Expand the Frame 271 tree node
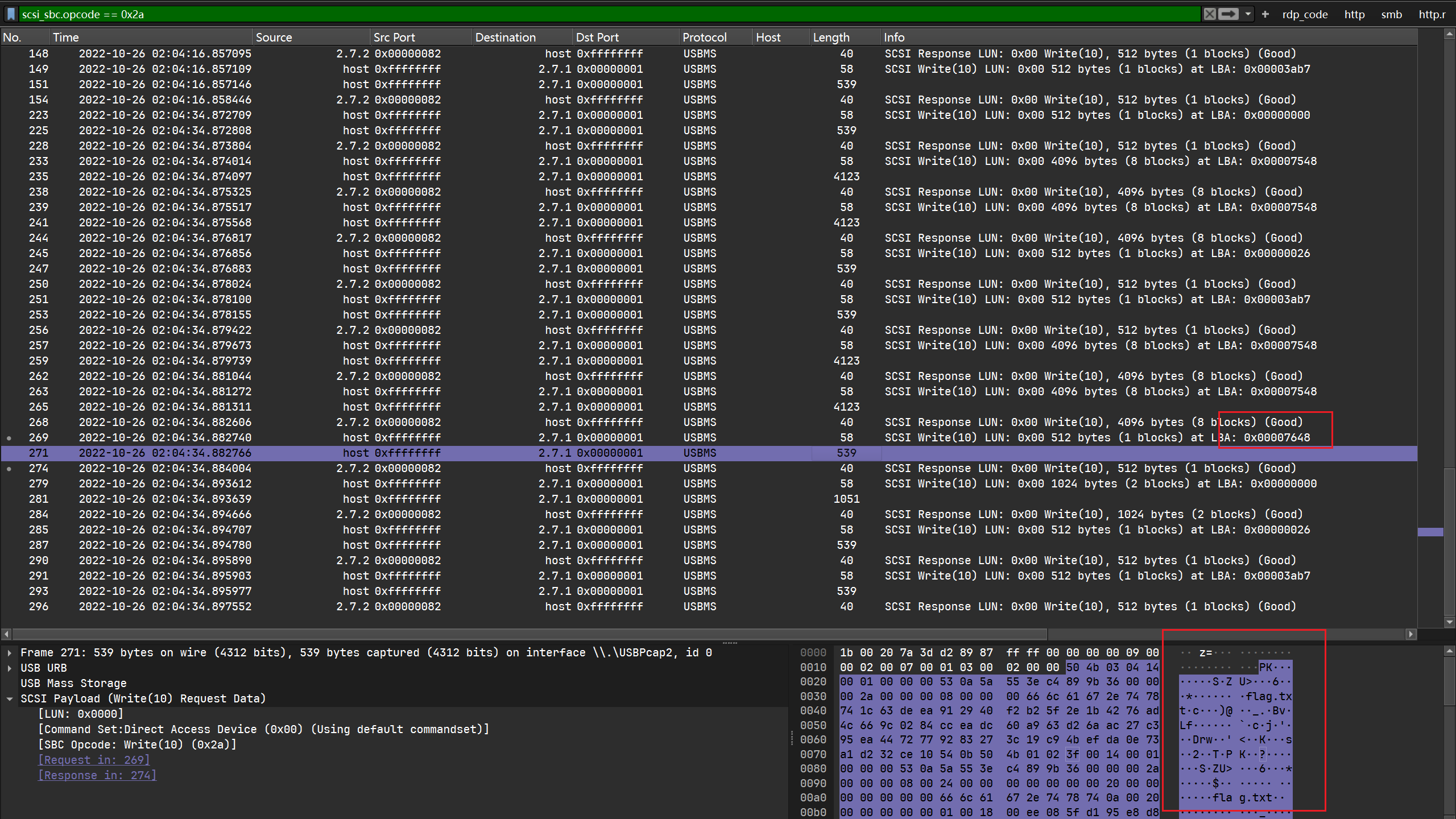Screen dimensions: 1456x819 click(x=10, y=652)
